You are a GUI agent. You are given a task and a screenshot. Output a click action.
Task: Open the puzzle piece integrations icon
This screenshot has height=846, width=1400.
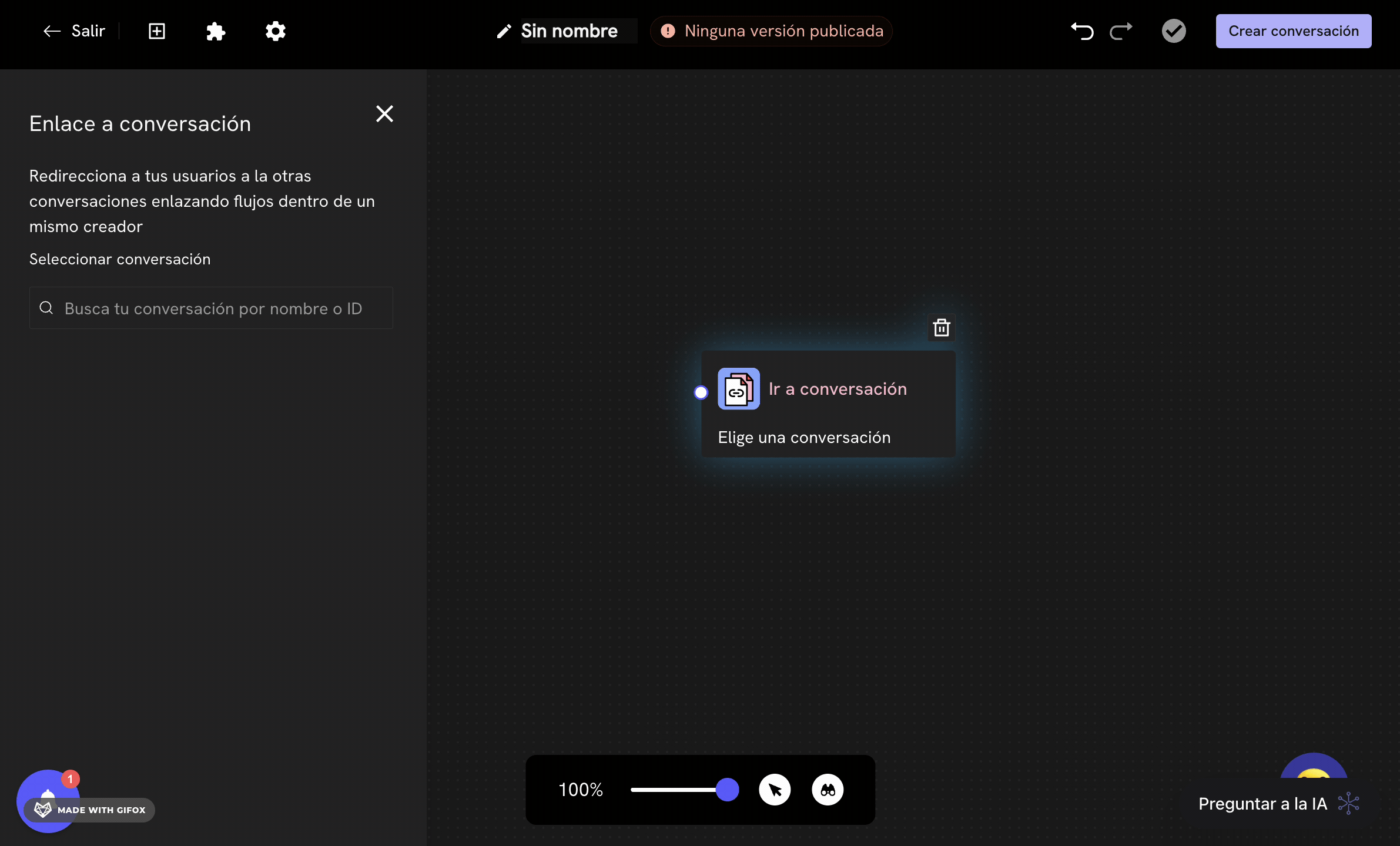(216, 31)
